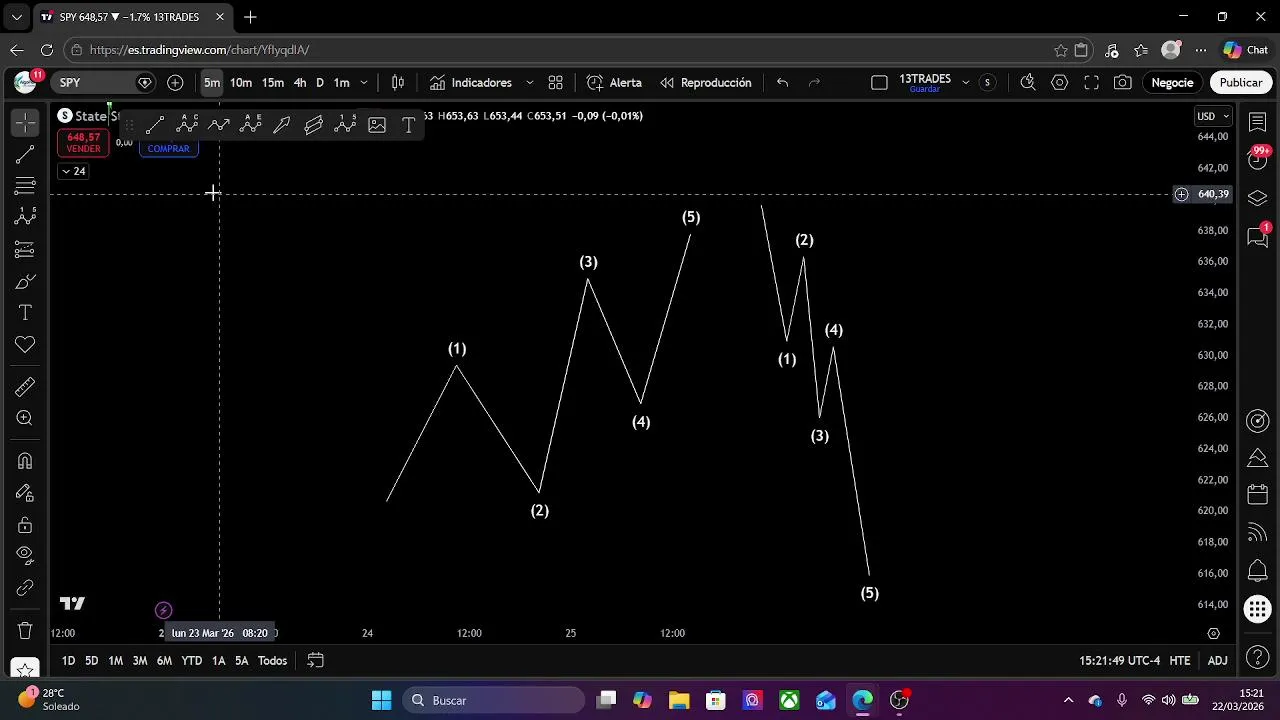Open the chats icon in right sidebar
Viewport: 1280px width, 720px height.
tap(1258, 236)
